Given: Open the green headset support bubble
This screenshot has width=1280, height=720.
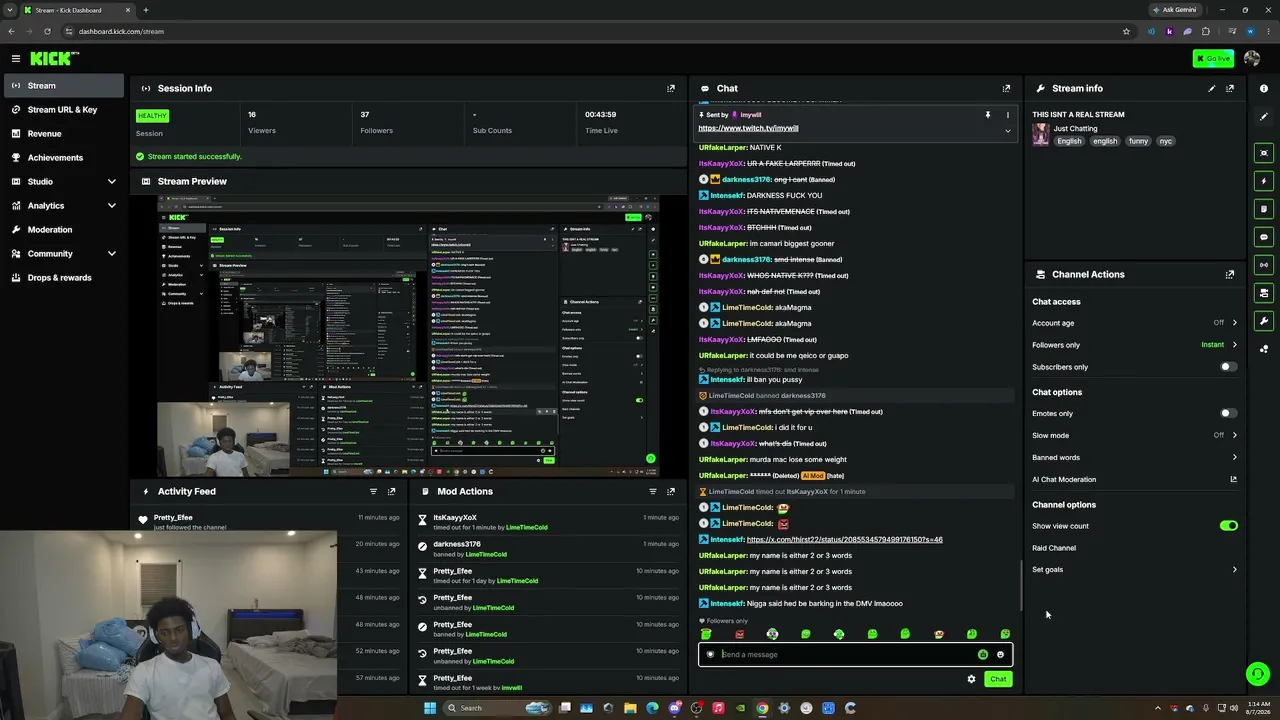Looking at the screenshot, I should coord(1258,674).
